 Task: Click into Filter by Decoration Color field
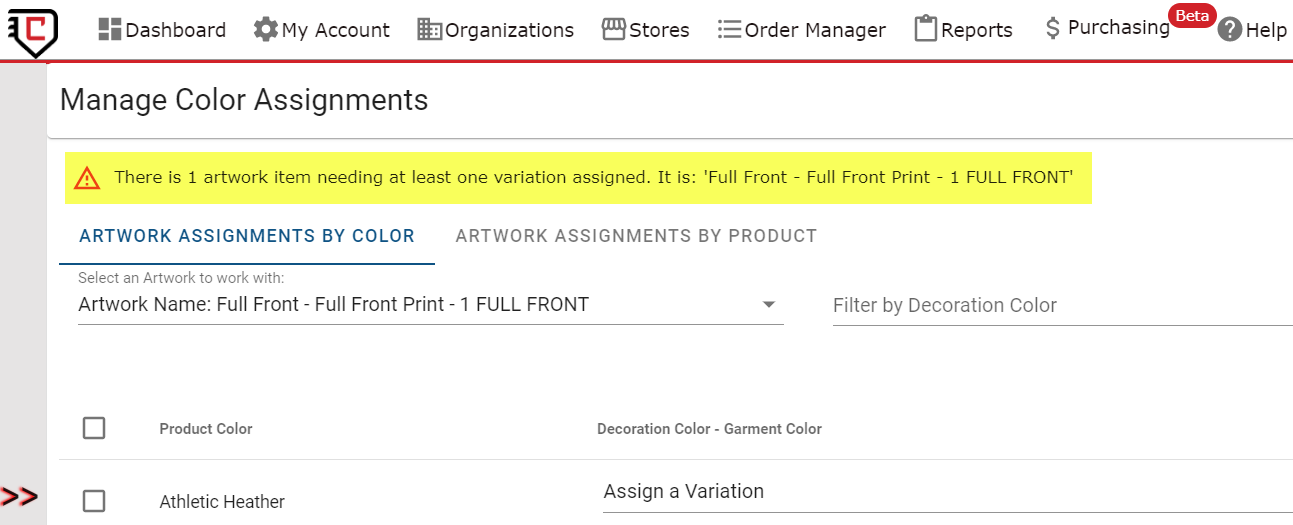coord(1060,306)
